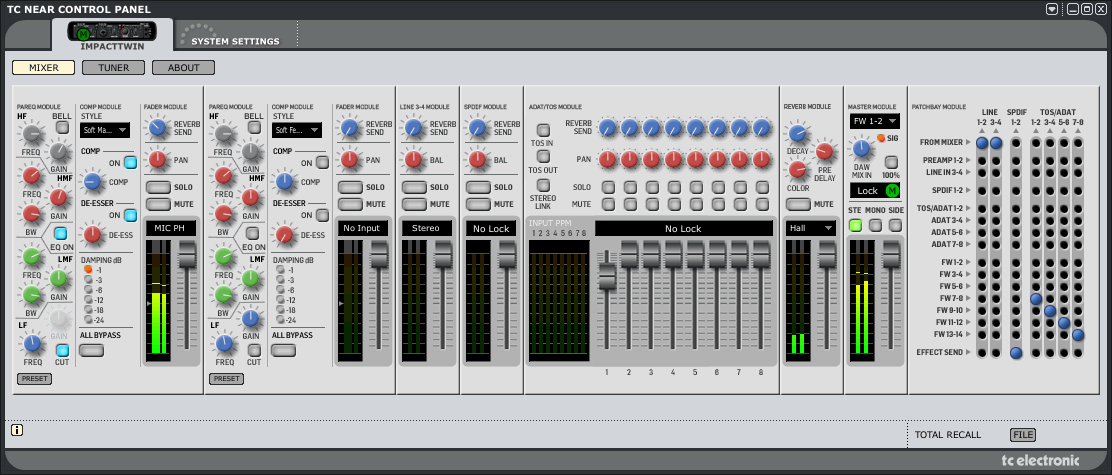This screenshot has width=1112, height=475.
Task: Patch FROM MIXER to LINE 1-2 node
Action: (x=982, y=142)
